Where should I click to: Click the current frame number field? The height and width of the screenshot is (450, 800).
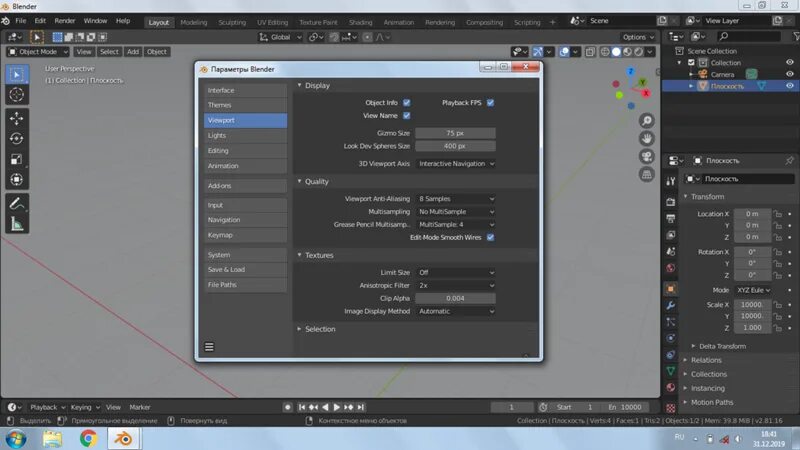click(512, 407)
